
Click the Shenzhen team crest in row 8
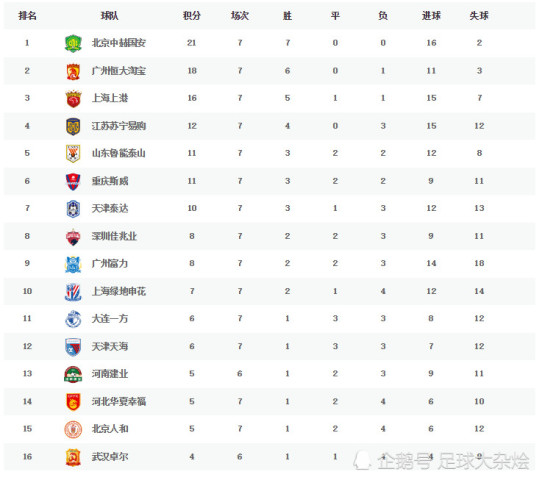point(73,237)
